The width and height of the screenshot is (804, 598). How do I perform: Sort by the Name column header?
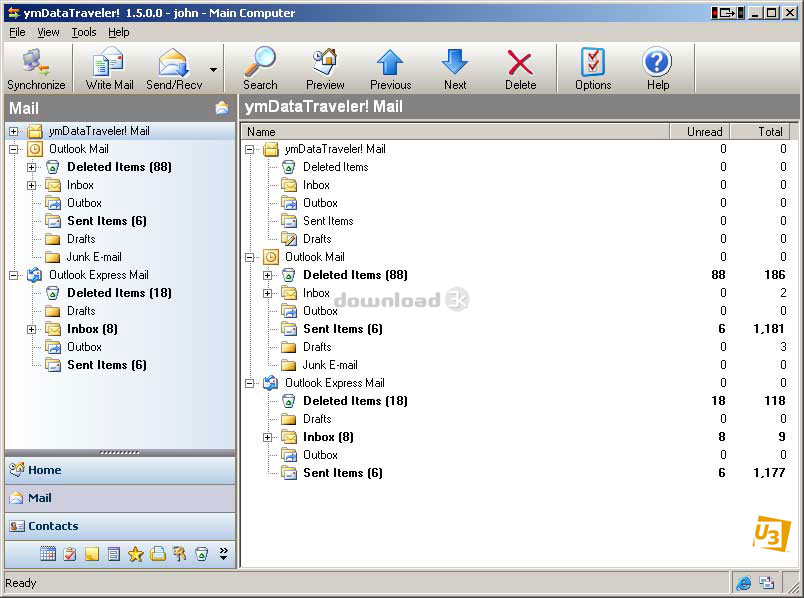click(x=455, y=132)
